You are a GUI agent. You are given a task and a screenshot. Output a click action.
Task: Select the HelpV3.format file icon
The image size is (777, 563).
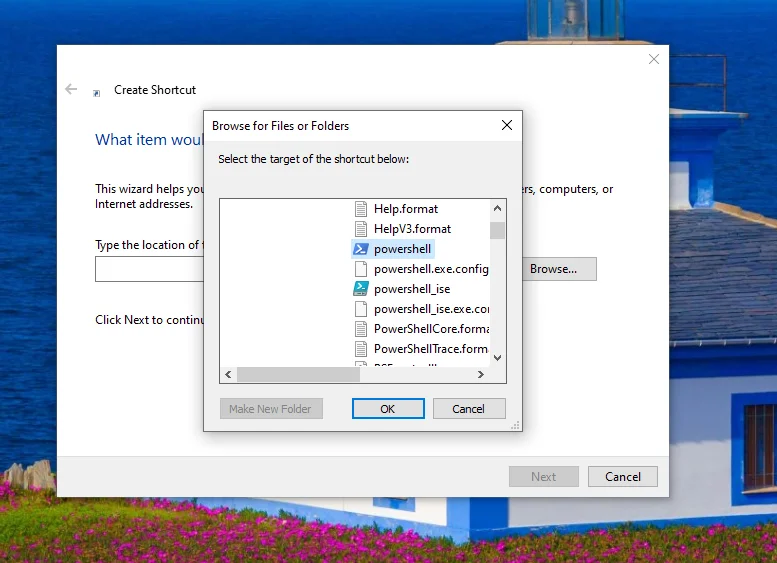click(x=361, y=229)
